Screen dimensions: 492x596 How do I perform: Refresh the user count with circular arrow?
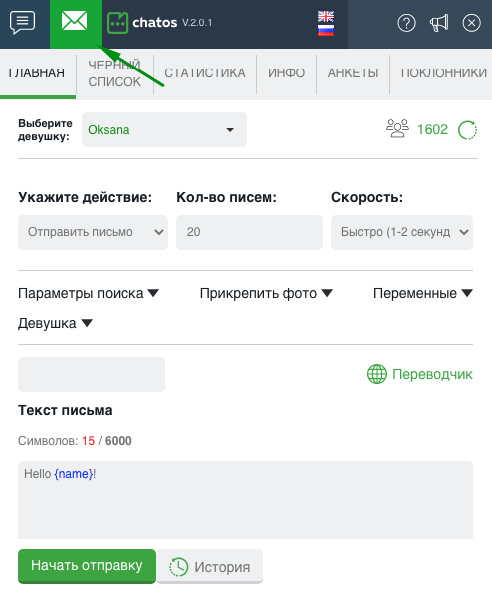tap(467, 130)
